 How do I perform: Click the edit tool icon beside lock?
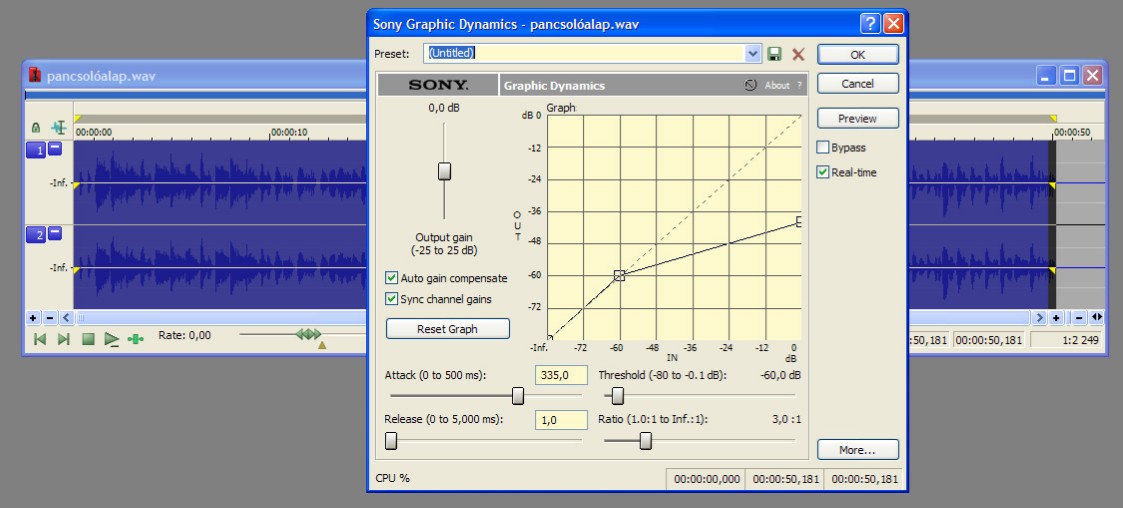coord(59,128)
